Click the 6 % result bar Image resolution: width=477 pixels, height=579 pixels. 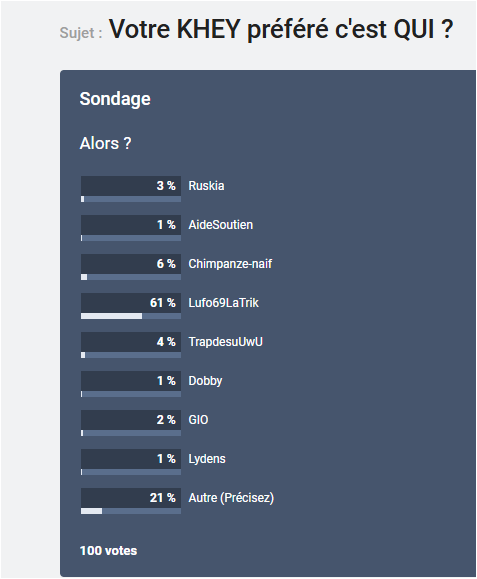(x=131, y=277)
